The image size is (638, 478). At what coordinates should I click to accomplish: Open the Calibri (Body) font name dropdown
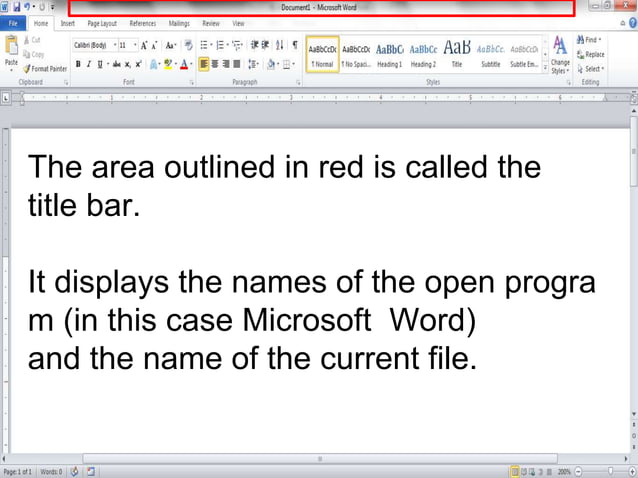tap(115, 45)
